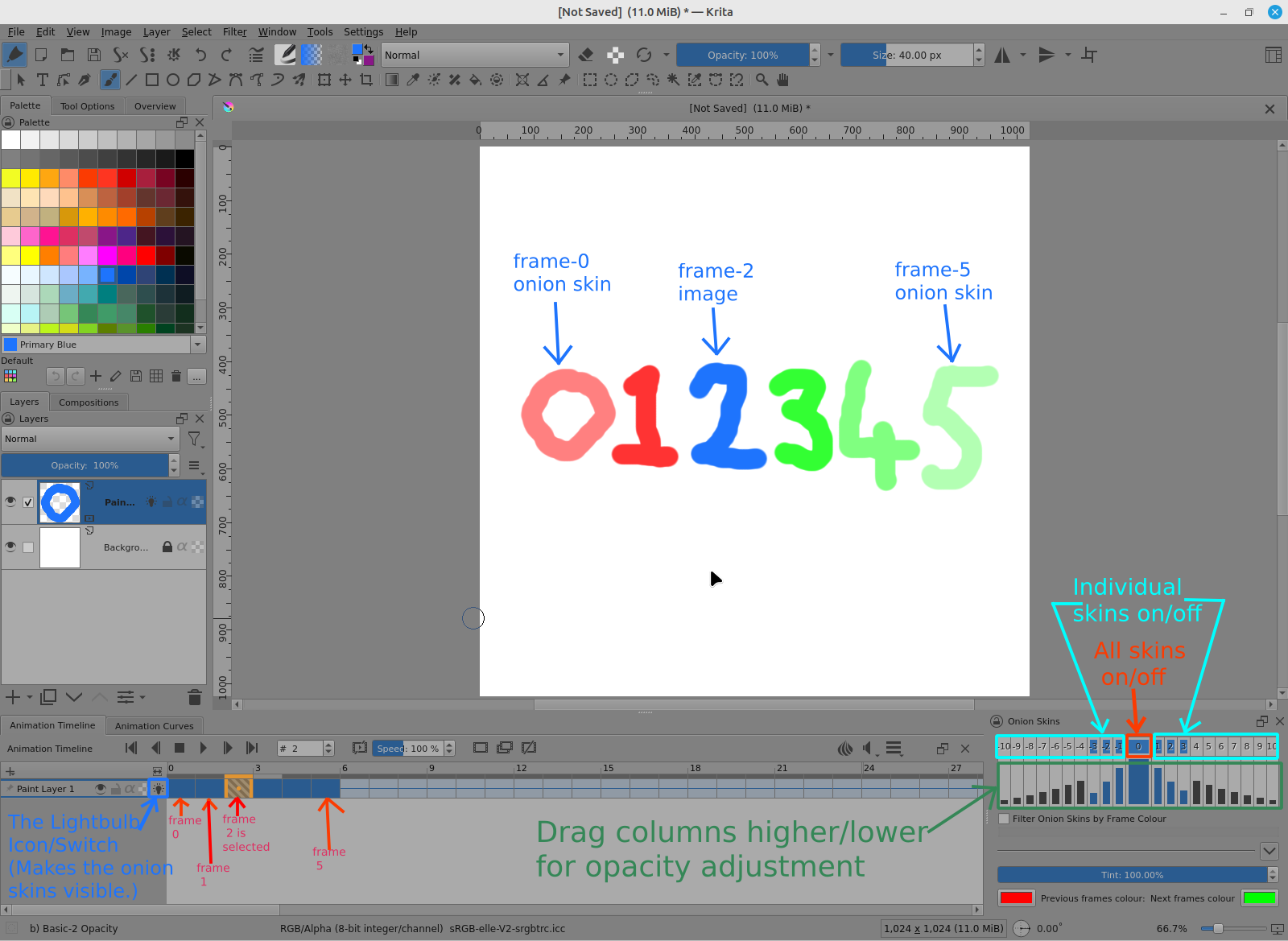This screenshot has height=941, width=1288.
Task: Toggle eraser mode in toolbar
Action: (586, 55)
